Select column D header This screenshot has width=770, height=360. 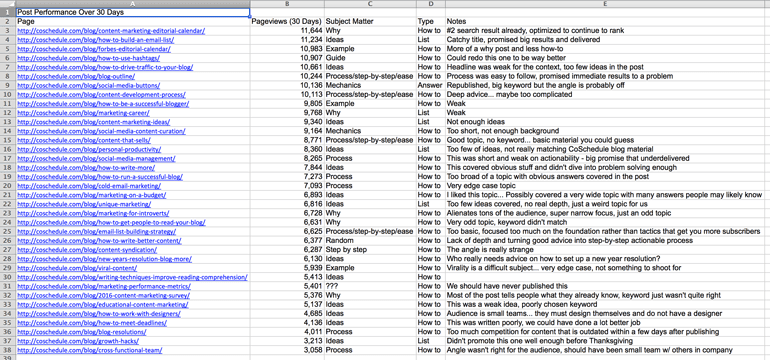coord(431,3)
